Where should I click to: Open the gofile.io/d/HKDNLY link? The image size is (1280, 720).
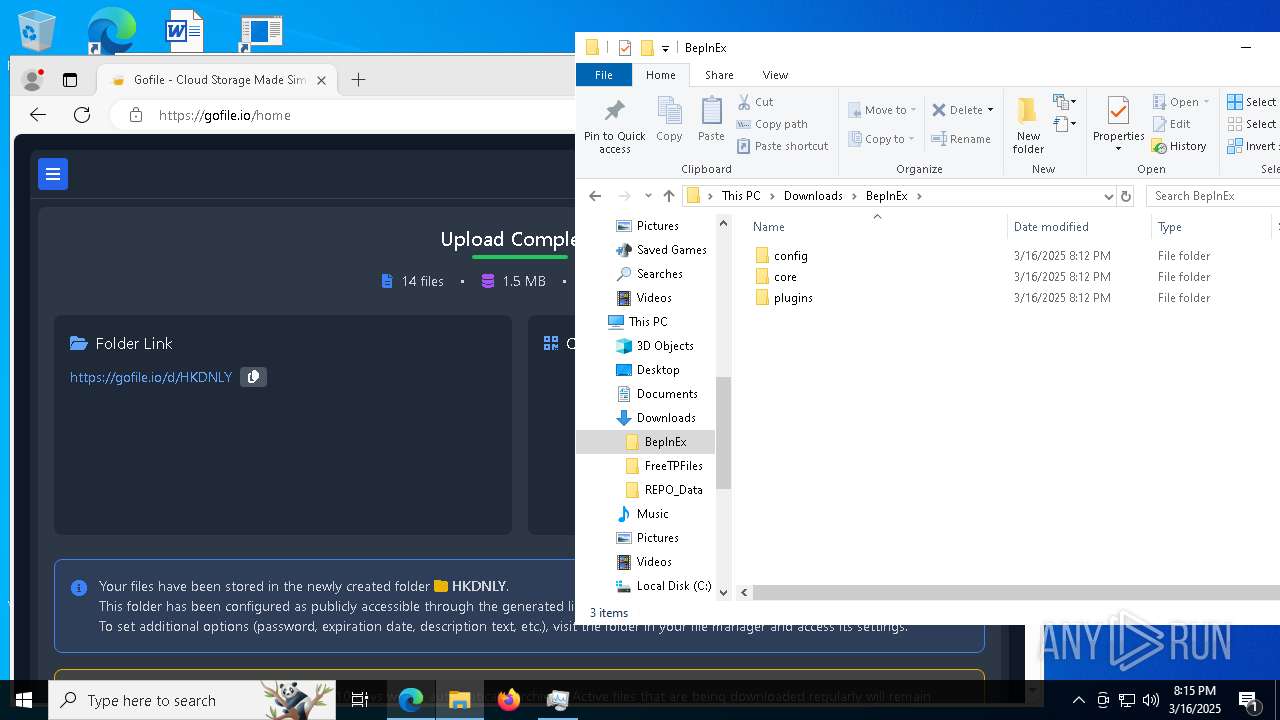pyautogui.click(x=151, y=377)
